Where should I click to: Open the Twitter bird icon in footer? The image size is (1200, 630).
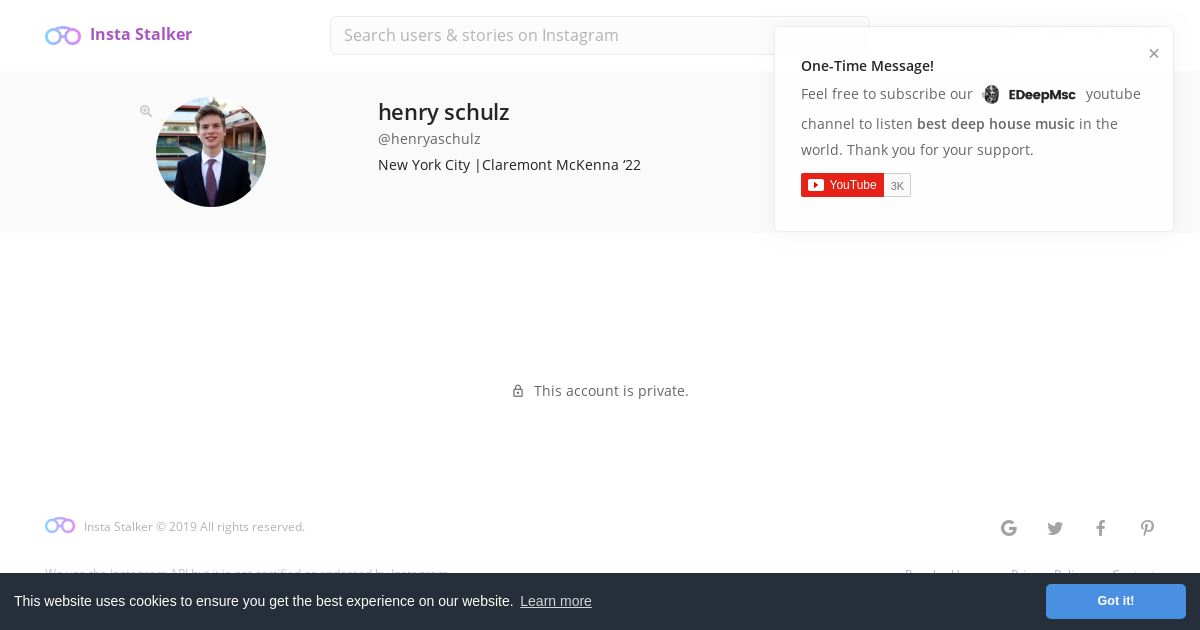[x=1055, y=528]
